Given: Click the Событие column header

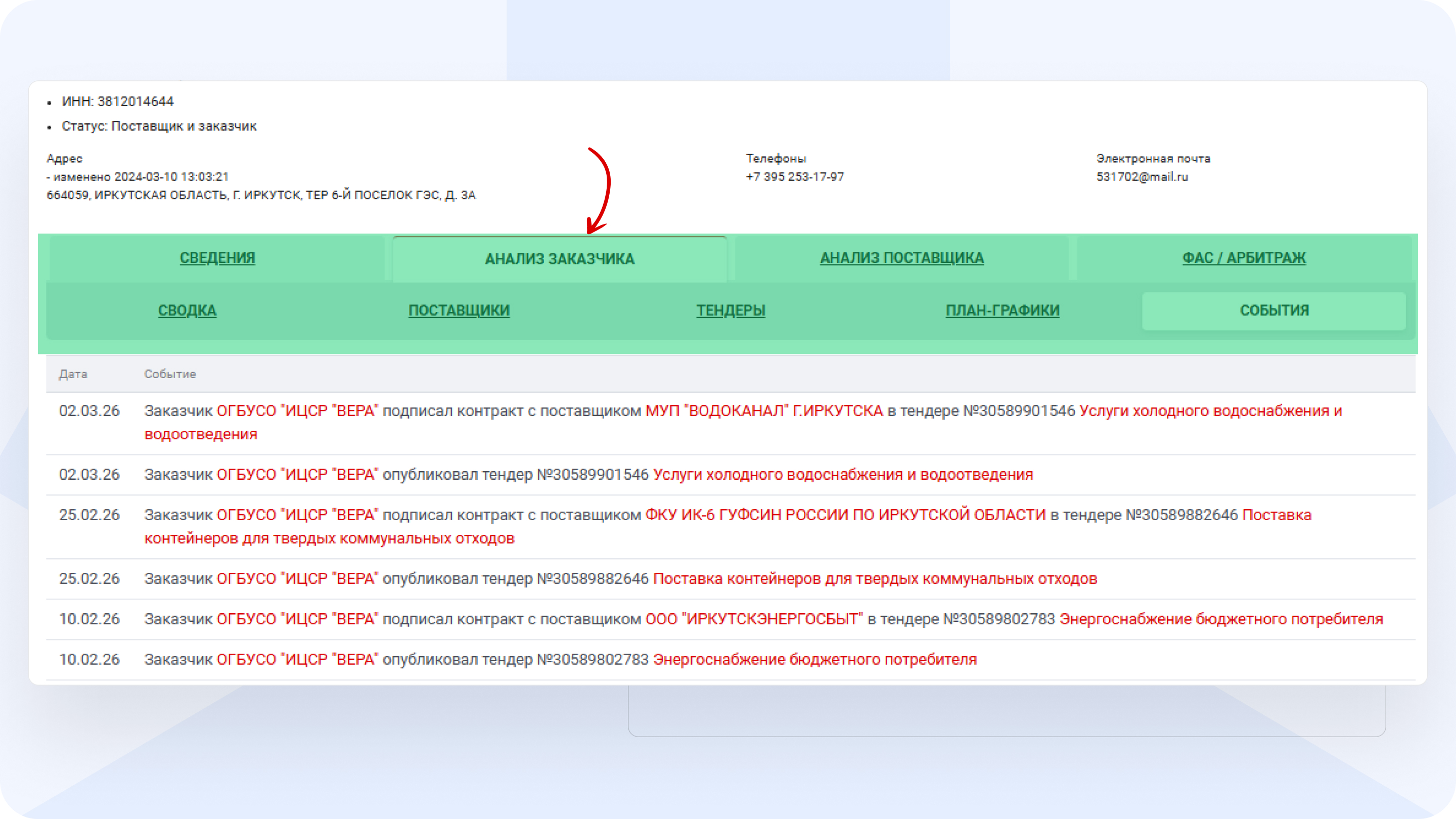Looking at the screenshot, I should click(169, 374).
